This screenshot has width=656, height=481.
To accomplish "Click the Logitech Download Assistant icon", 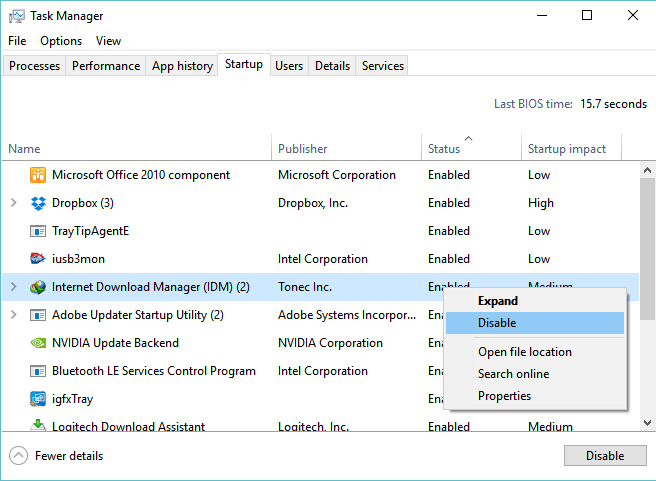I will point(38,425).
